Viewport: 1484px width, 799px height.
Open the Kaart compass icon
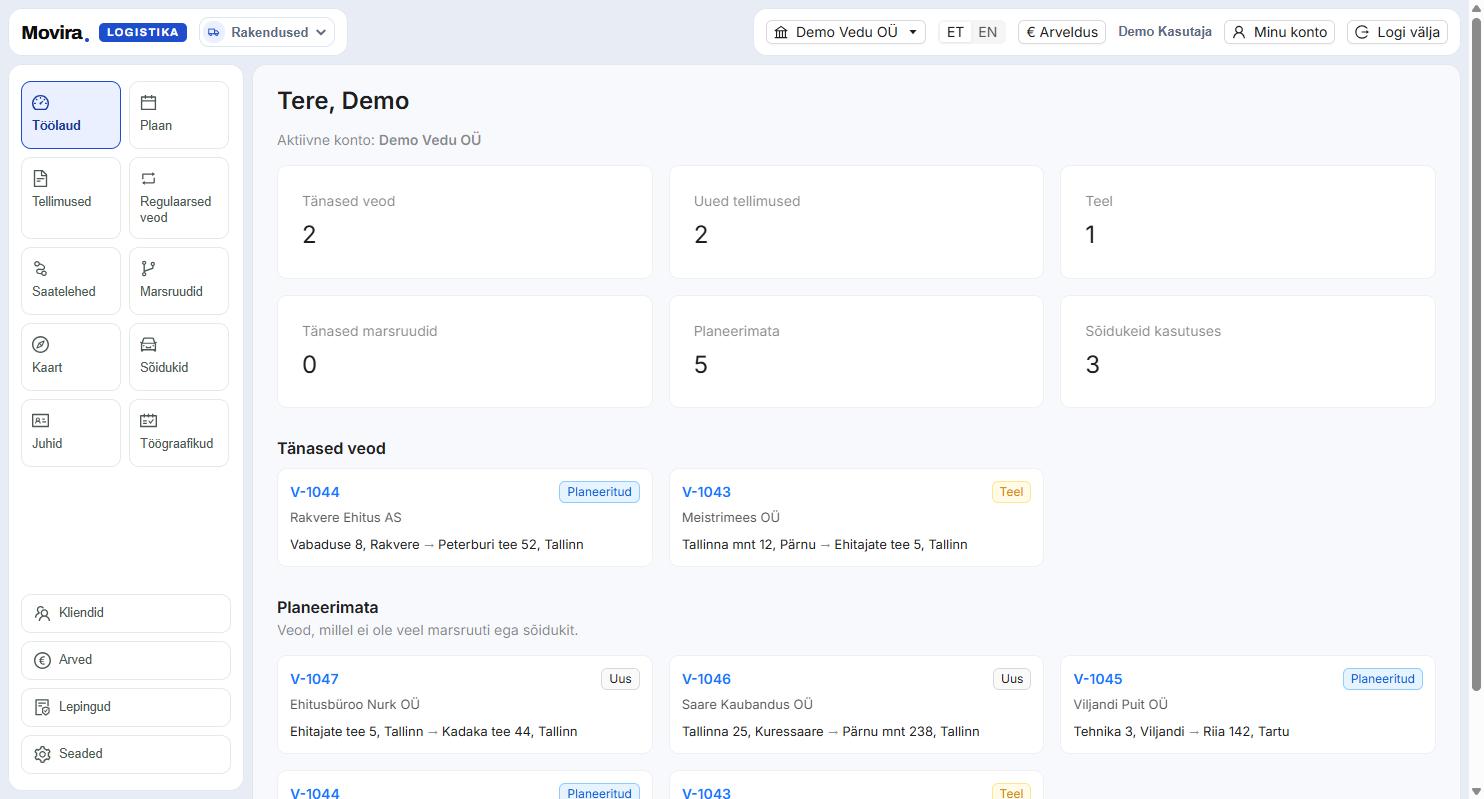(41, 345)
